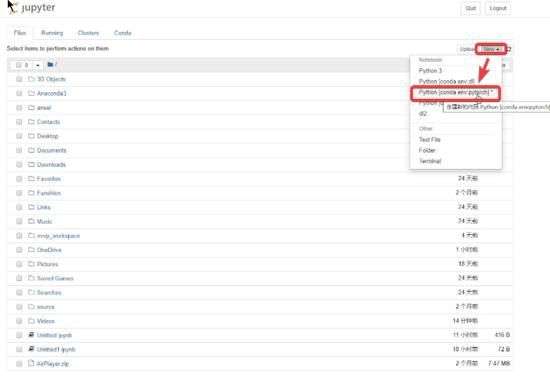
Task: Check the box for Untitled.ipynb
Action: [x=19, y=335]
